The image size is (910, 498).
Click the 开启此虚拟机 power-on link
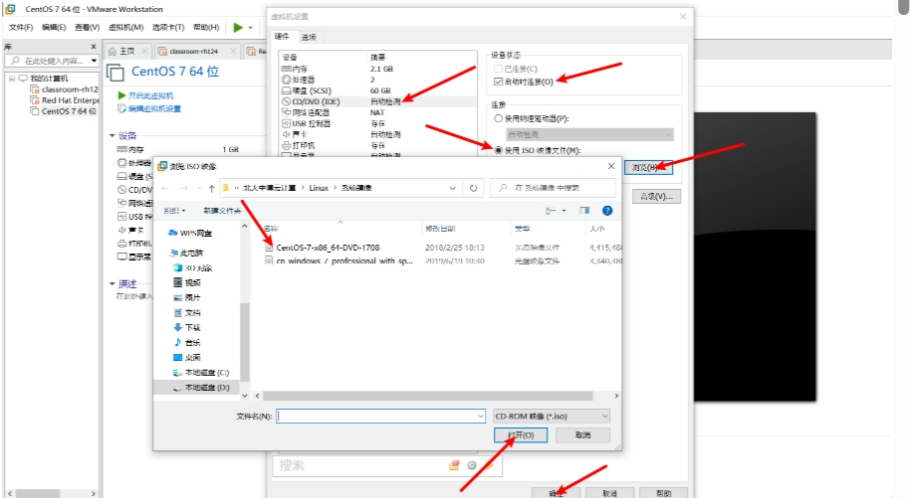tap(150, 95)
